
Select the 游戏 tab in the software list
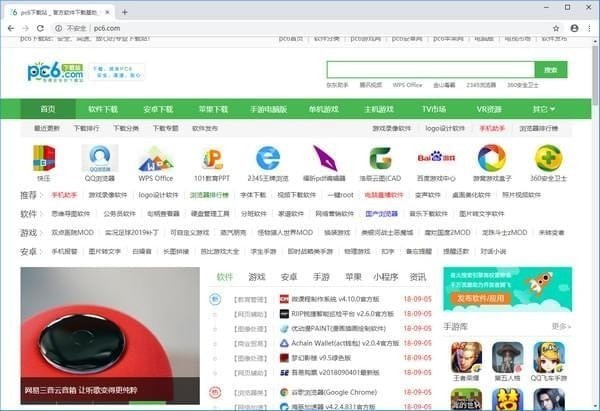[x=257, y=276]
